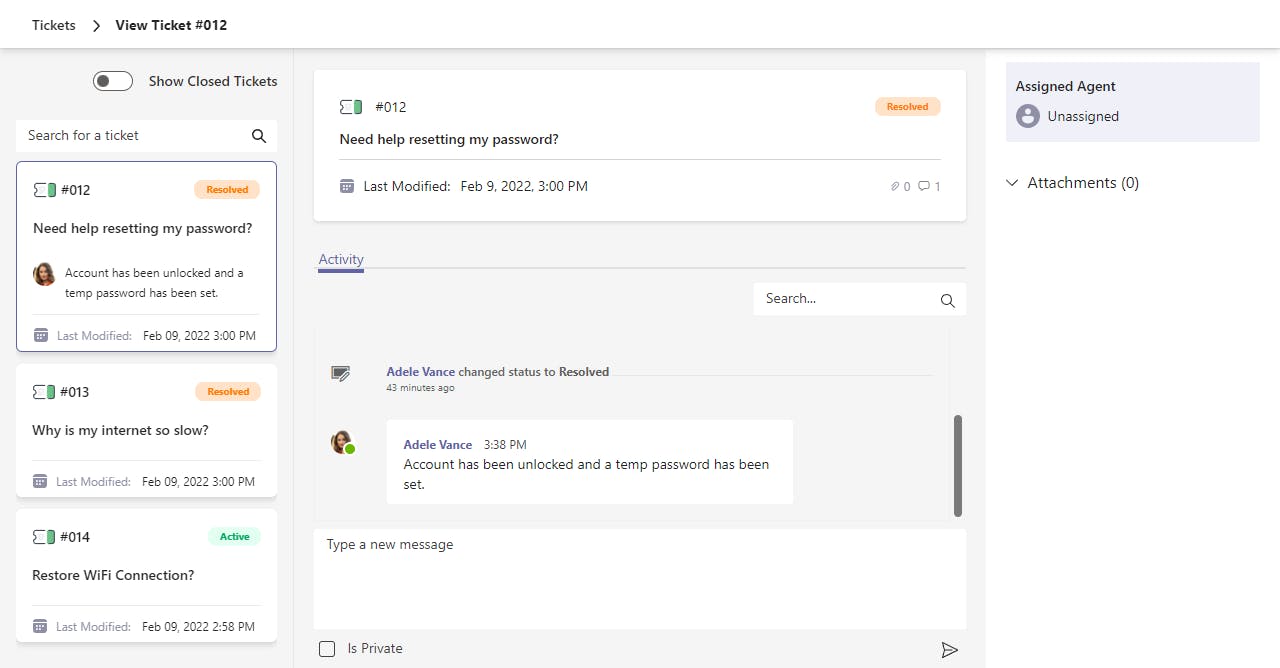The height and width of the screenshot is (668, 1280).
Task: Click the comments count bubble icon
Action: tap(924, 186)
